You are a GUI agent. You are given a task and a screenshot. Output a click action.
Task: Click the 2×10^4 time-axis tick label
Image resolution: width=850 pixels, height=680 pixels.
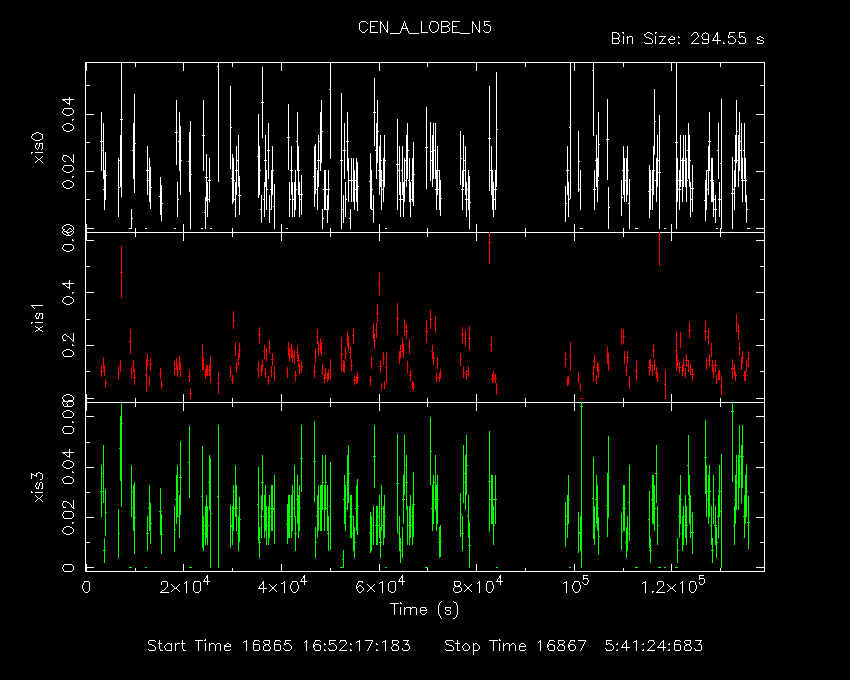point(184,586)
